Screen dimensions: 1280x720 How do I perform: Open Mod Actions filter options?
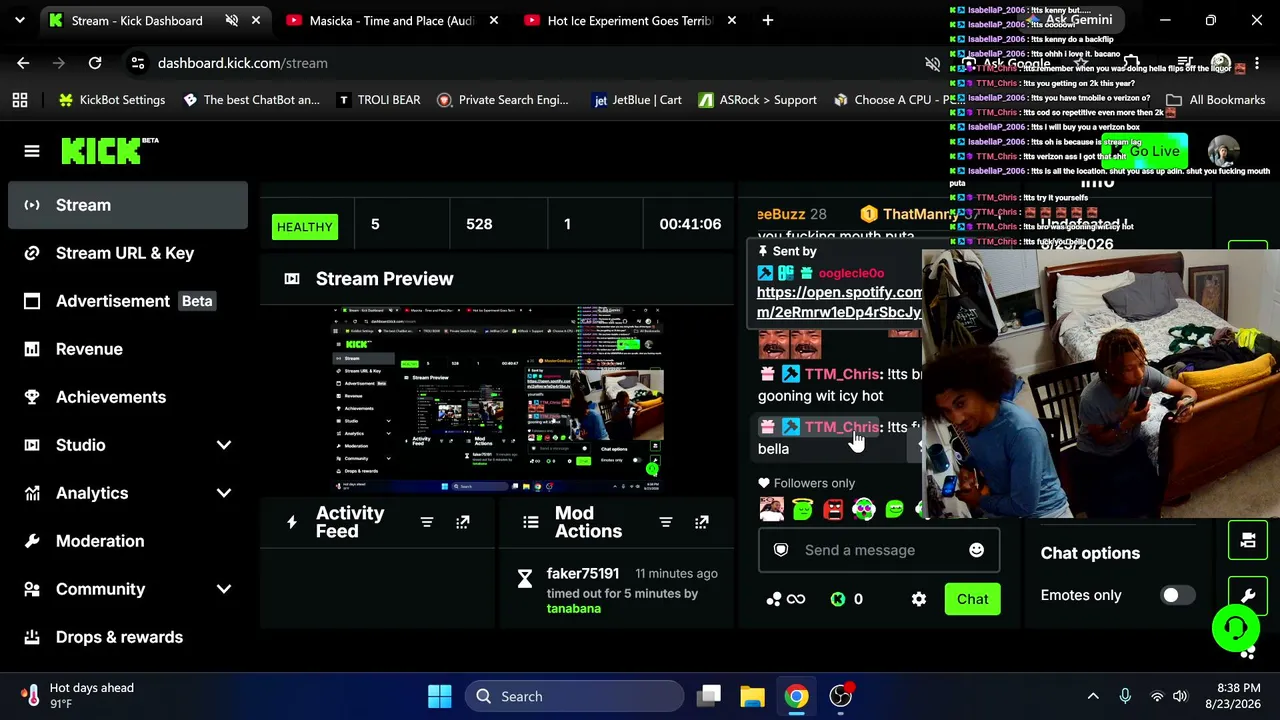pyautogui.click(x=666, y=522)
